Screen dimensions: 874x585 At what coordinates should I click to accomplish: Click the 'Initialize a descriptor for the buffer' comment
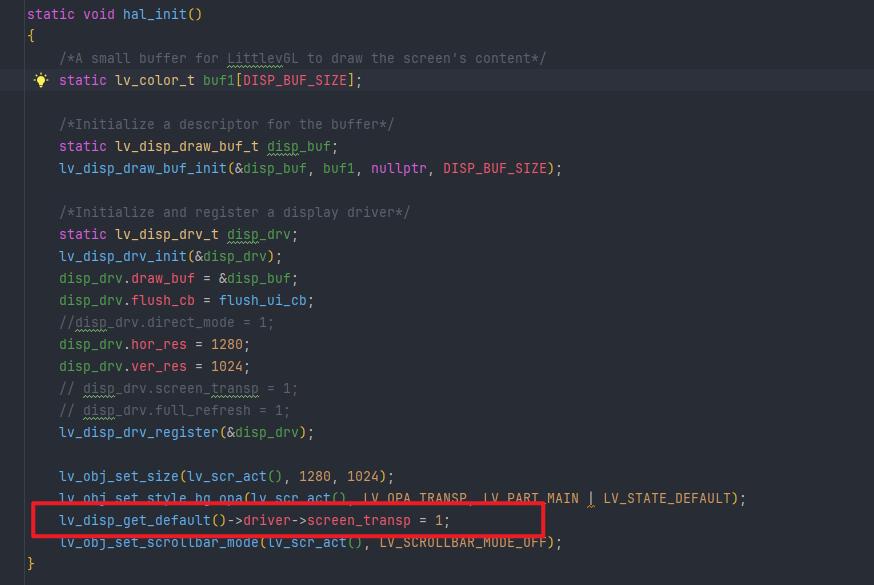(227, 124)
